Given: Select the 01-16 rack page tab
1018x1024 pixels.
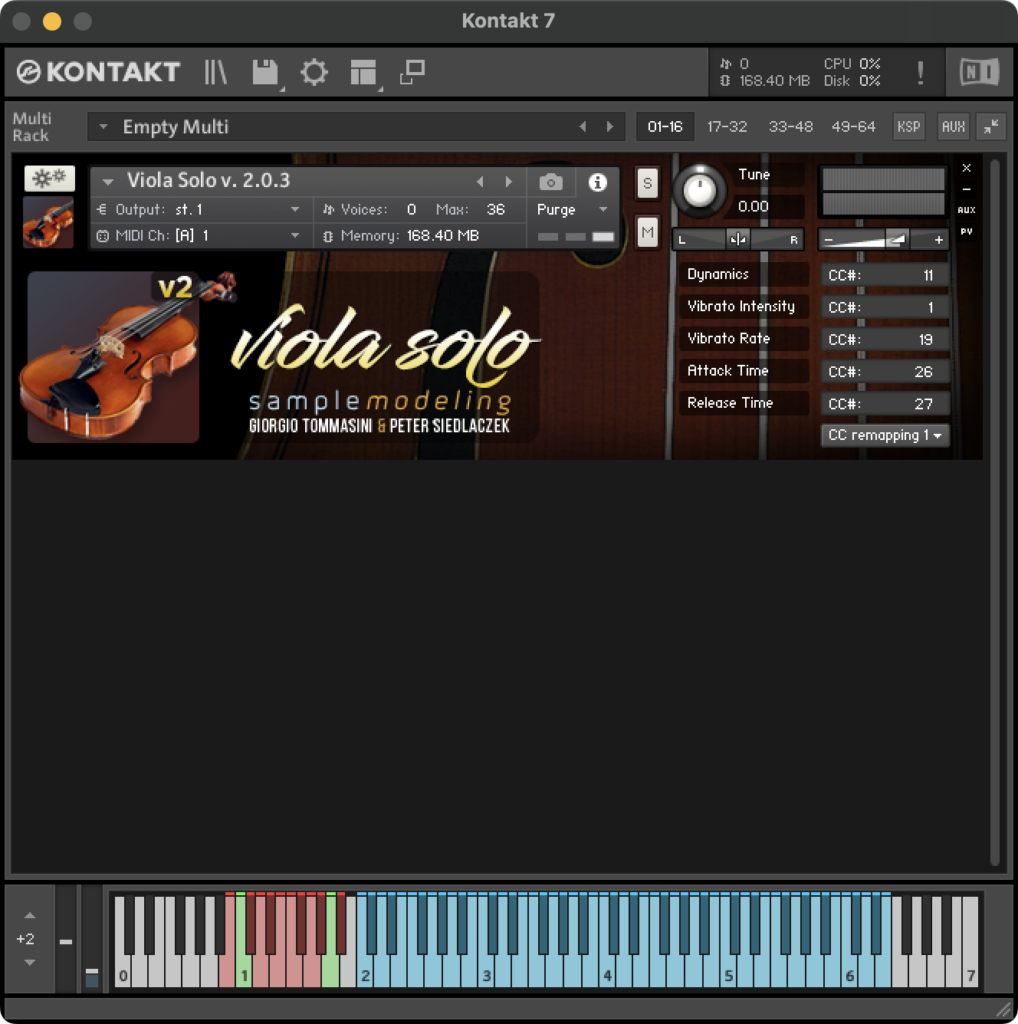Looking at the screenshot, I should [x=665, y=127].
